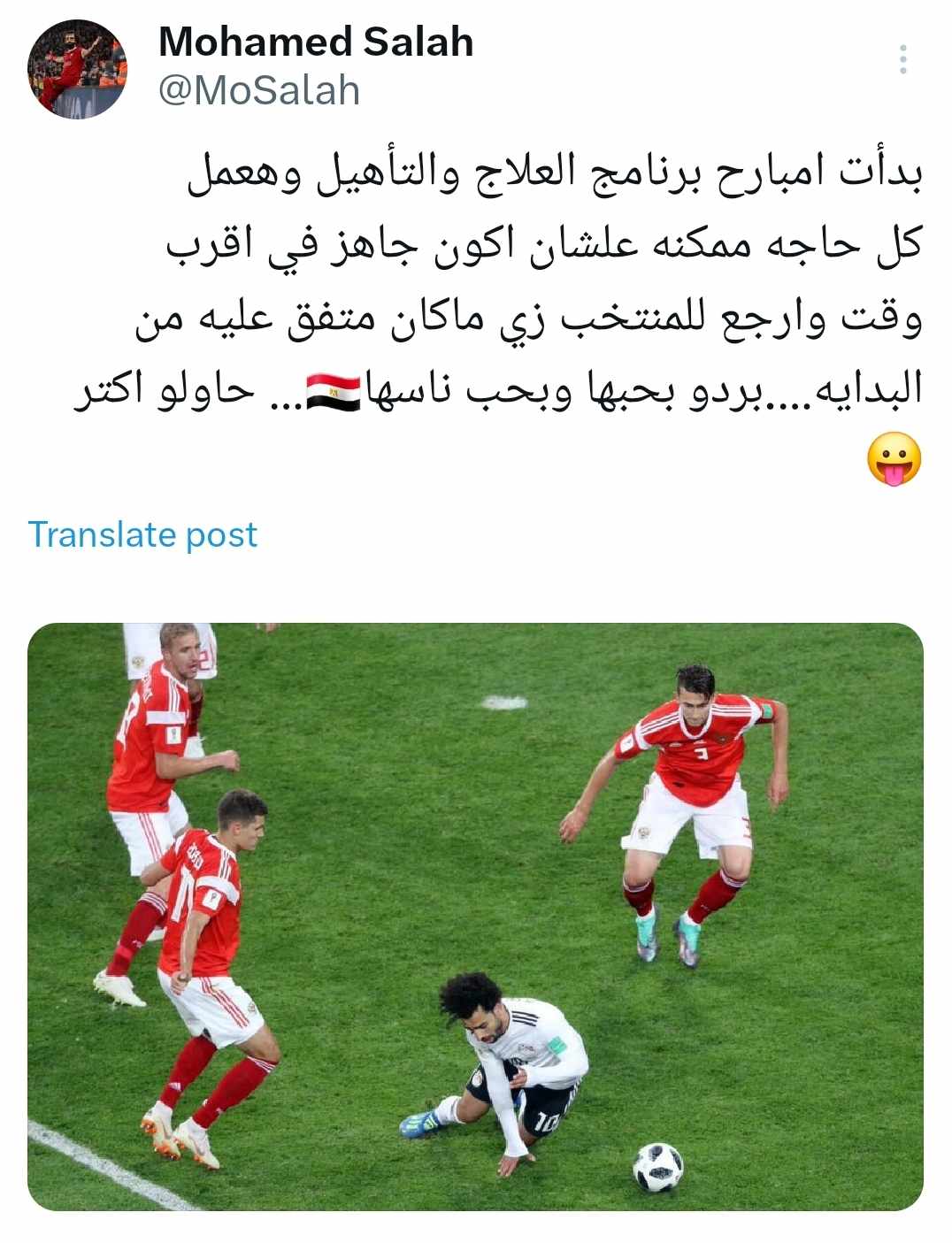This screenshot has width=952, height=1243.
Task: Select the third line starting with وقت وارجع
Action: pos(529,318)
